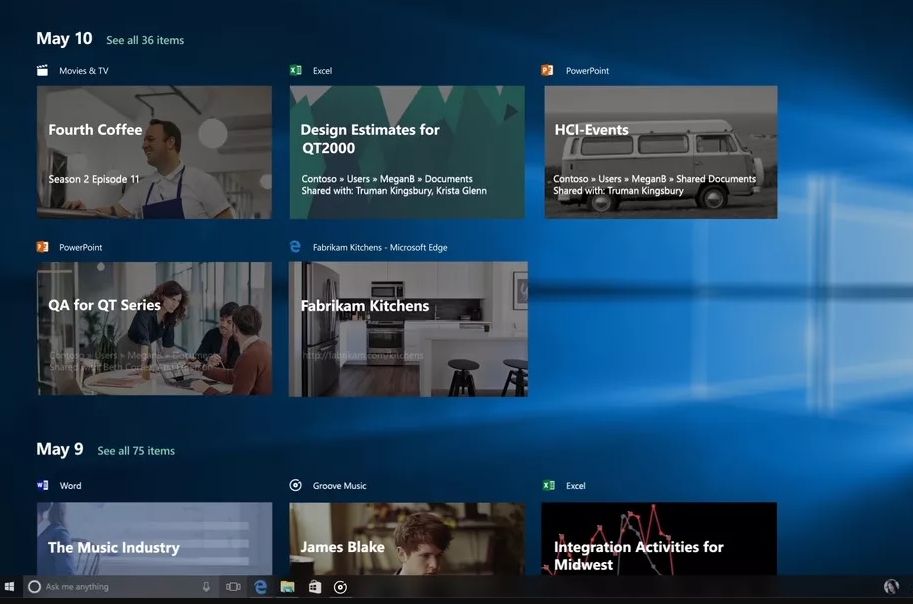The height and width of the screenshot is (604, 913).
Task: Open File Explorer from taskbar
Action: click(x=288, y=587)
